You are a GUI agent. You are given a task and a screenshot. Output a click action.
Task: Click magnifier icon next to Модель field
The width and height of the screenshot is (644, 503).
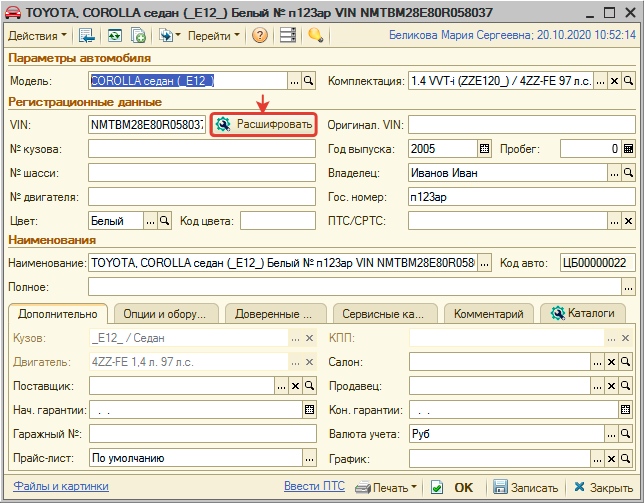point(308,81)
